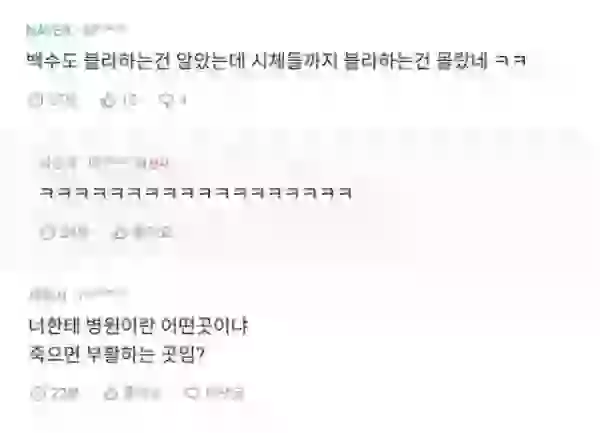Click the reply bubble icon on the first comment
This screenshot has width=600, height=433.
point(166,100)
